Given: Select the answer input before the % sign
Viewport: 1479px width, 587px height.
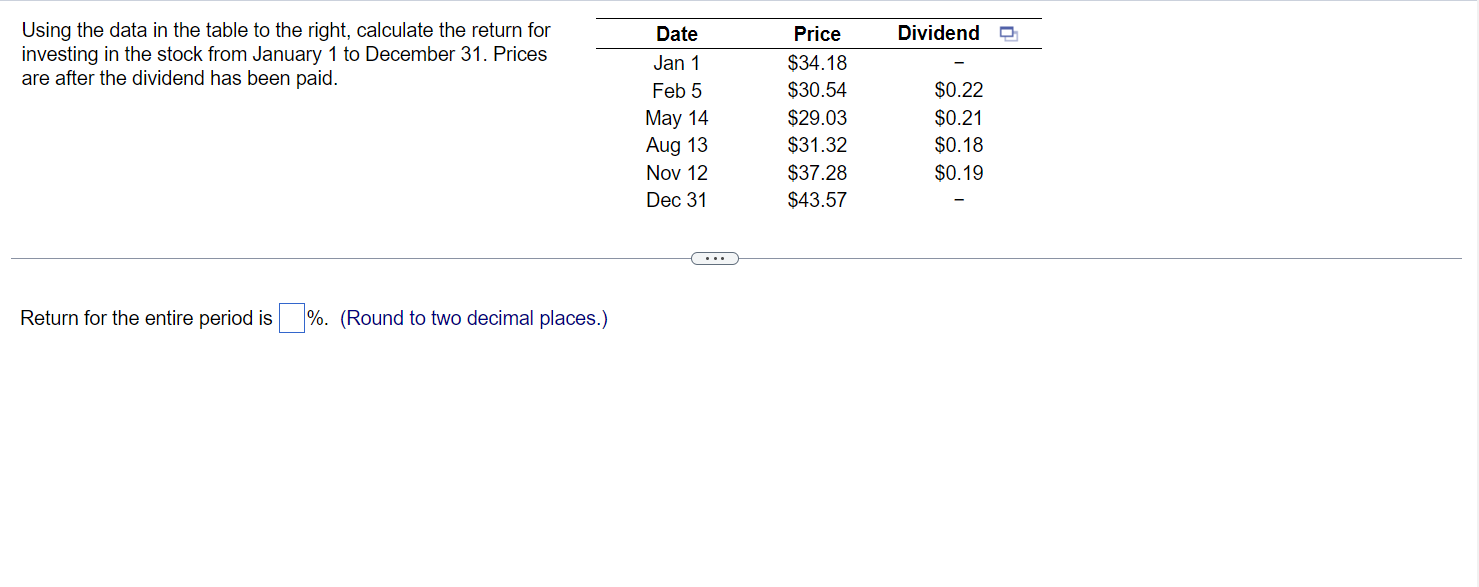Looking at the screenshot, I should click(290, 317).
